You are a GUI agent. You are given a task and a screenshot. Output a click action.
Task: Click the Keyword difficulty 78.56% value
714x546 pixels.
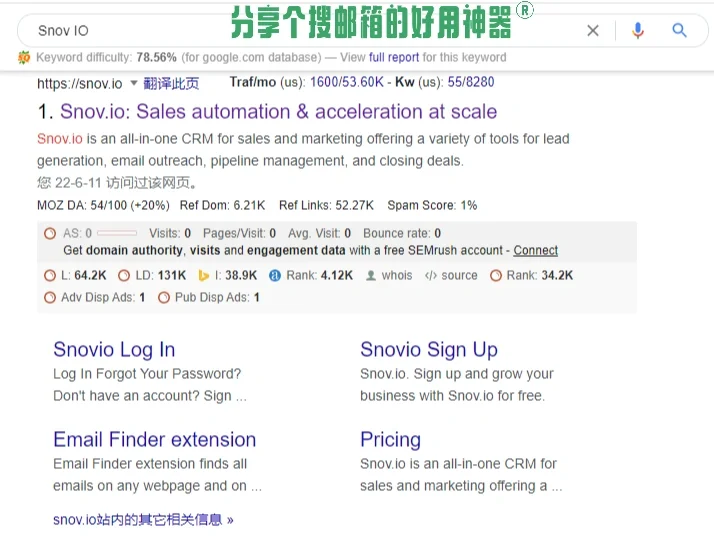tap(156, 57)
